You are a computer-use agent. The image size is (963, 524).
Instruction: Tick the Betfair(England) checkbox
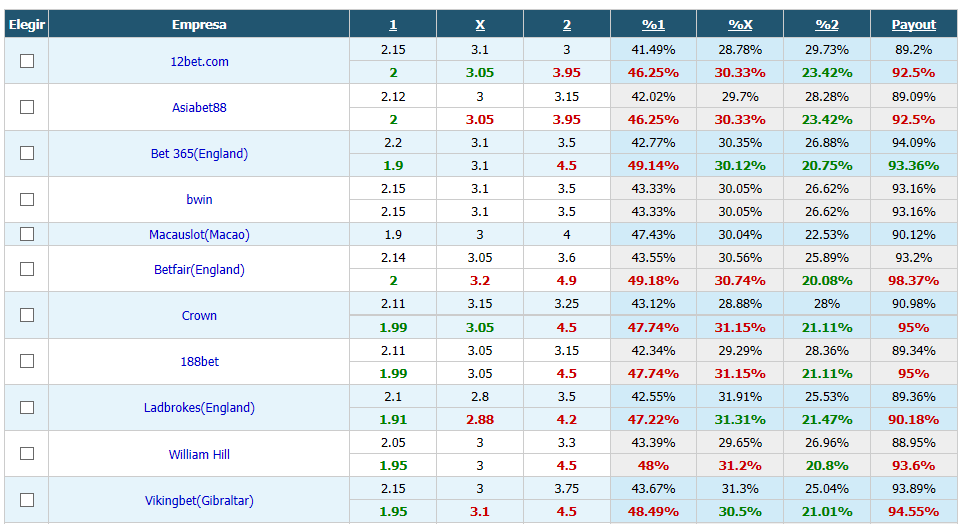click(27, 269)
